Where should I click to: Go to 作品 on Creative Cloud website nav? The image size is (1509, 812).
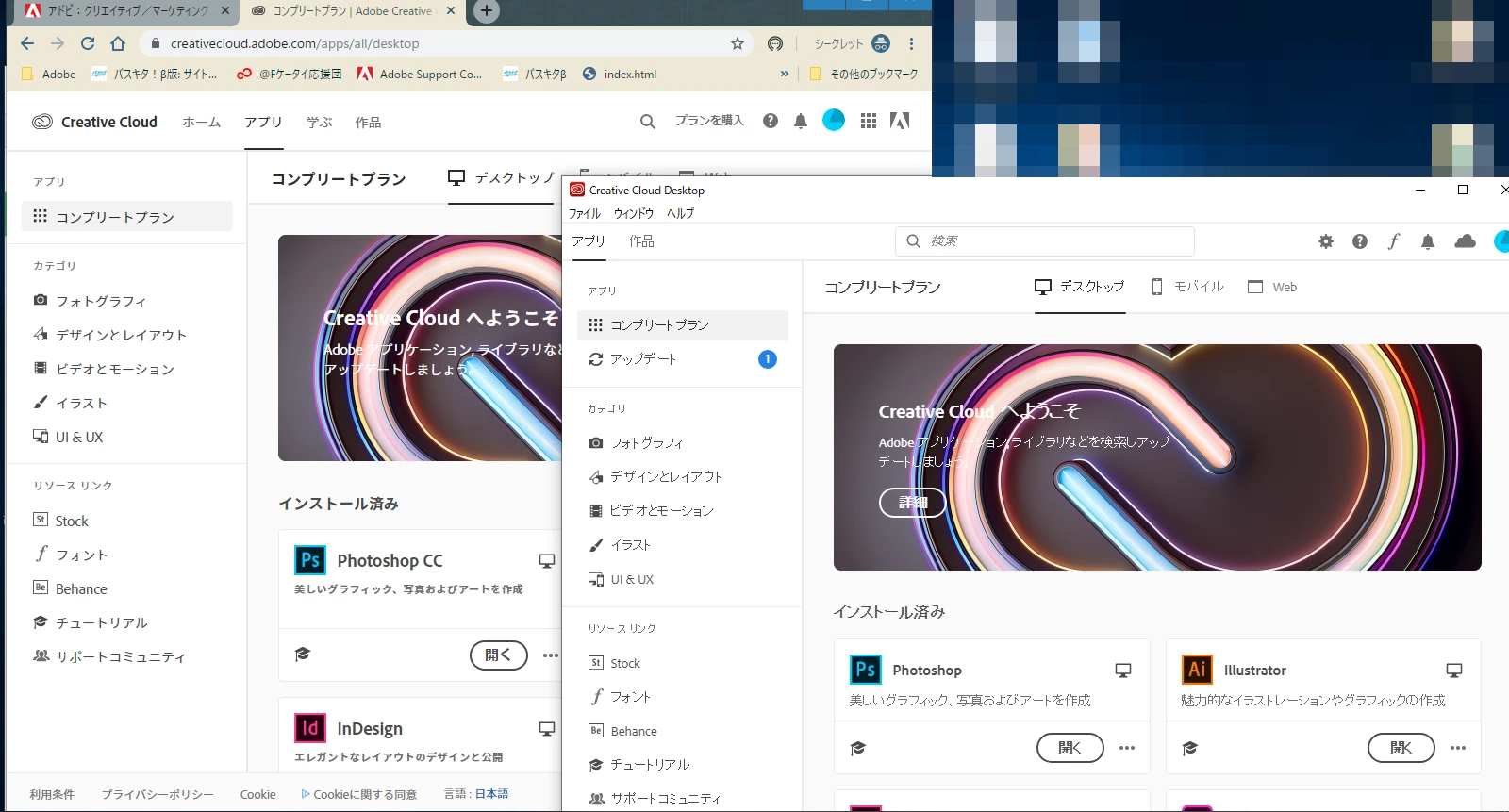pyautogui.click(x=368, y=122)
